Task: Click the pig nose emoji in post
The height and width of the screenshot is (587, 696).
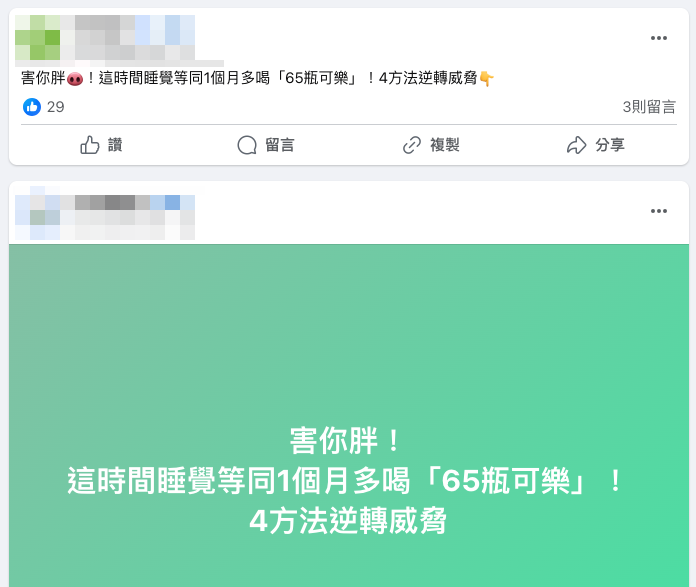Action: click(75, 79)
